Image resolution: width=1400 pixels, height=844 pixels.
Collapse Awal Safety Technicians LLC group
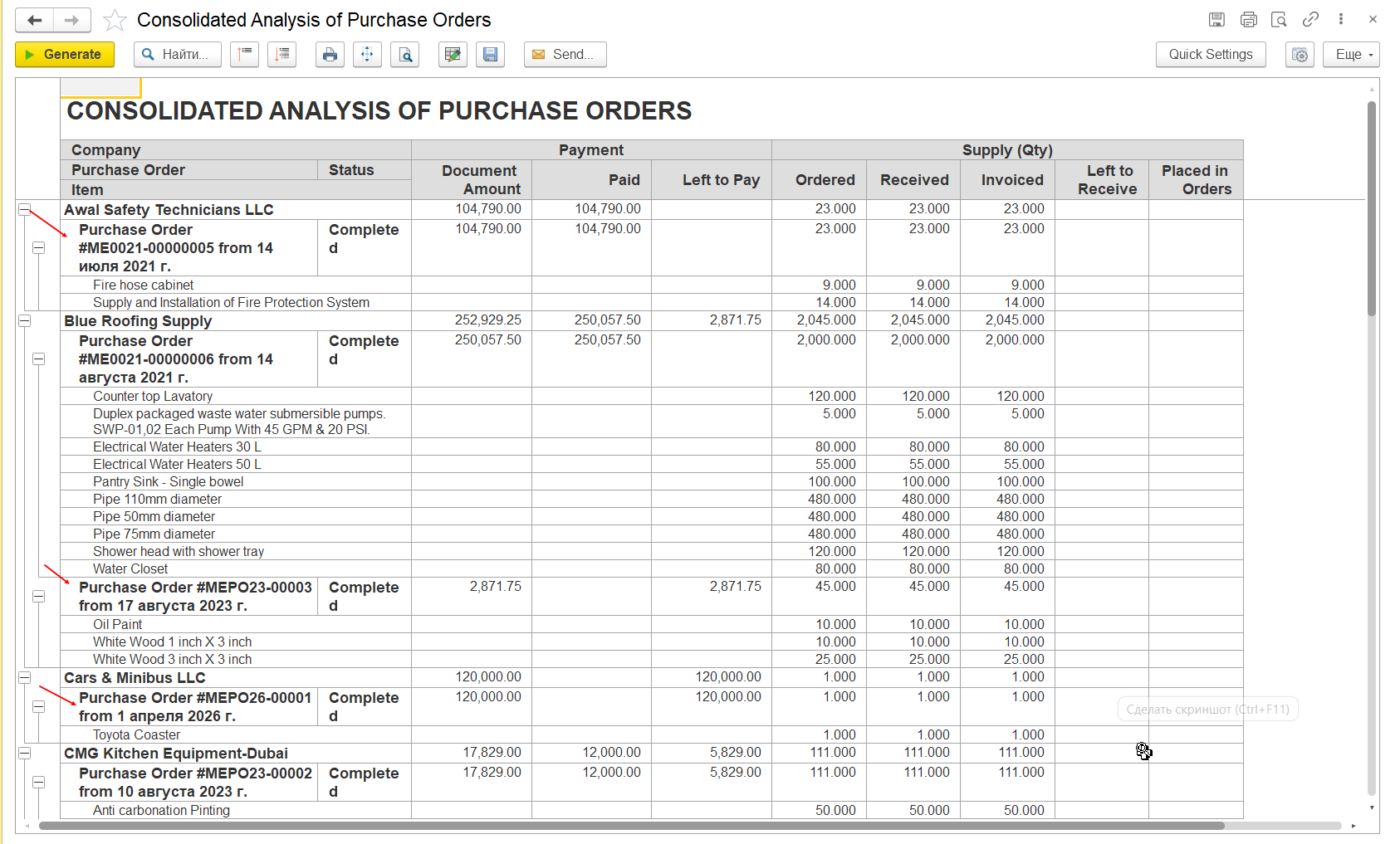(25, 210)
